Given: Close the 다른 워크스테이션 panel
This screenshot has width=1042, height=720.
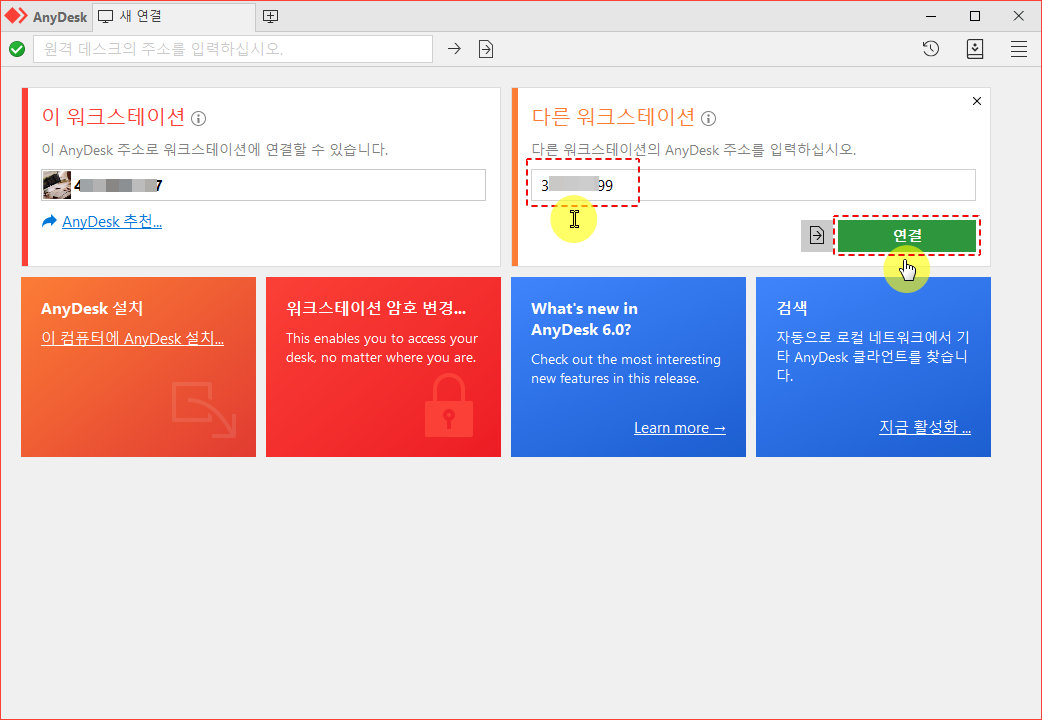Looking at the screenshot, I should point(977,101).
